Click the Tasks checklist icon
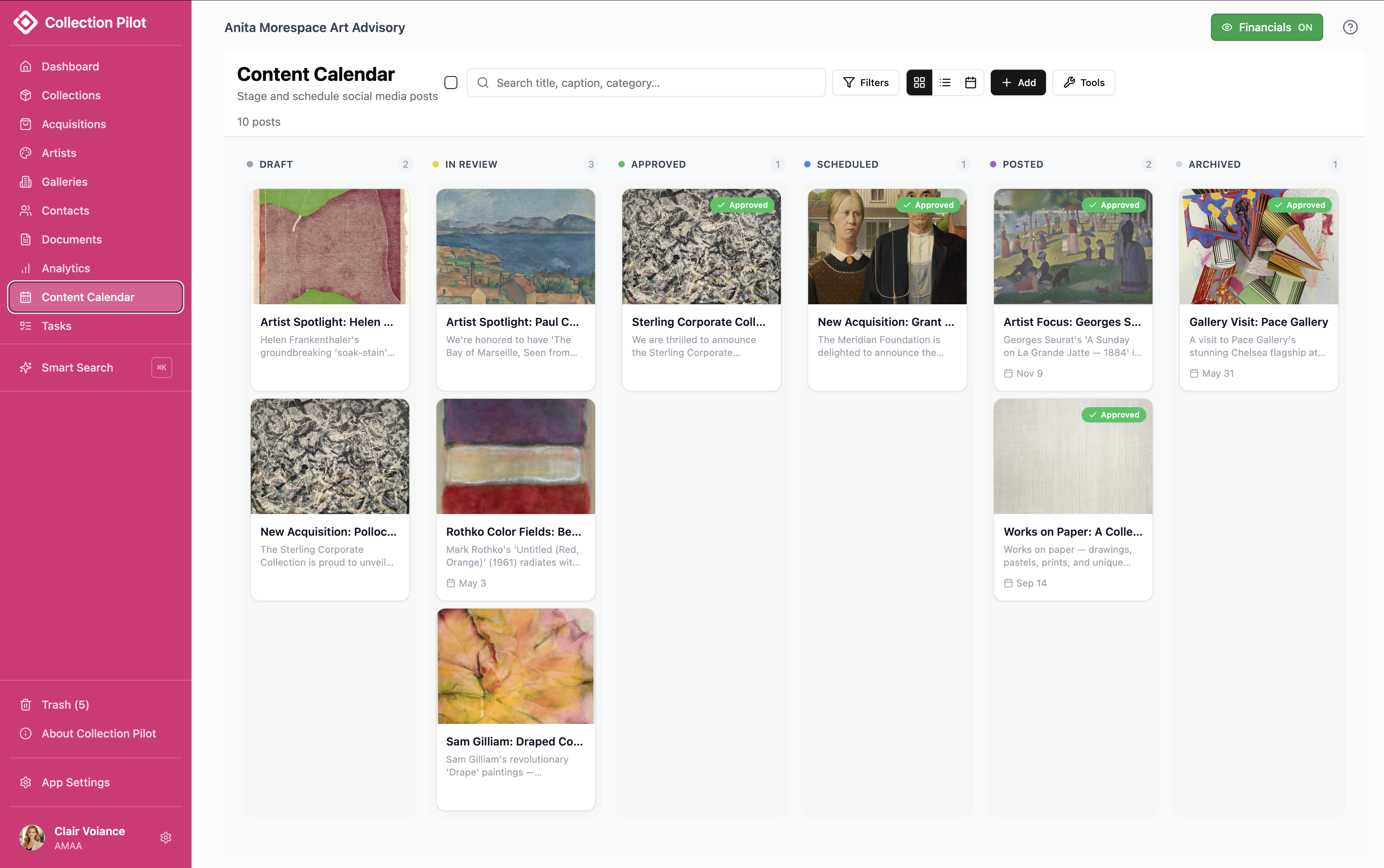 26,326
